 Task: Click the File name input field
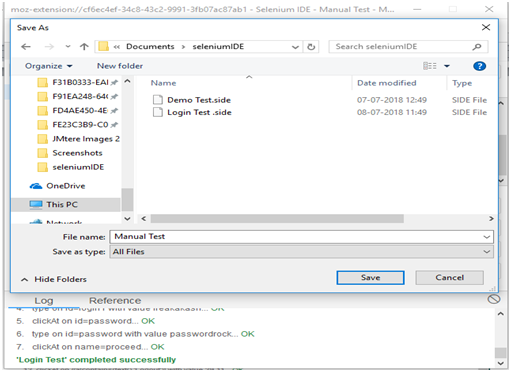coord(301,237)
